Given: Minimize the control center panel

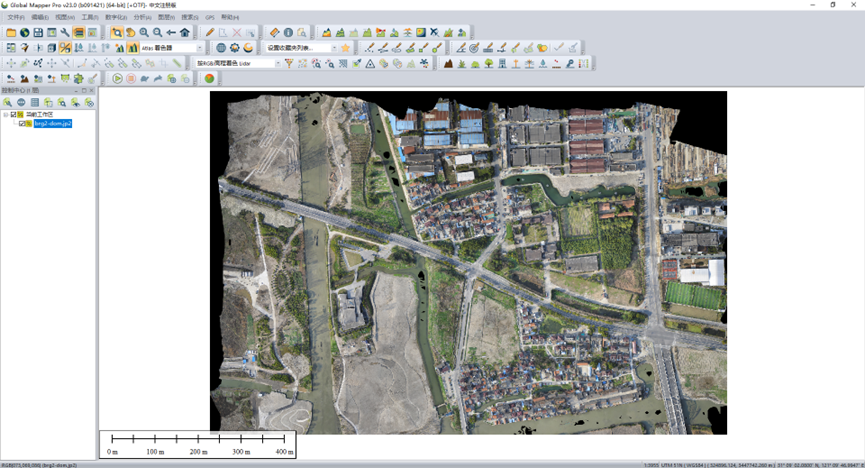Looking at the screenshot, I should click(76, 91).
